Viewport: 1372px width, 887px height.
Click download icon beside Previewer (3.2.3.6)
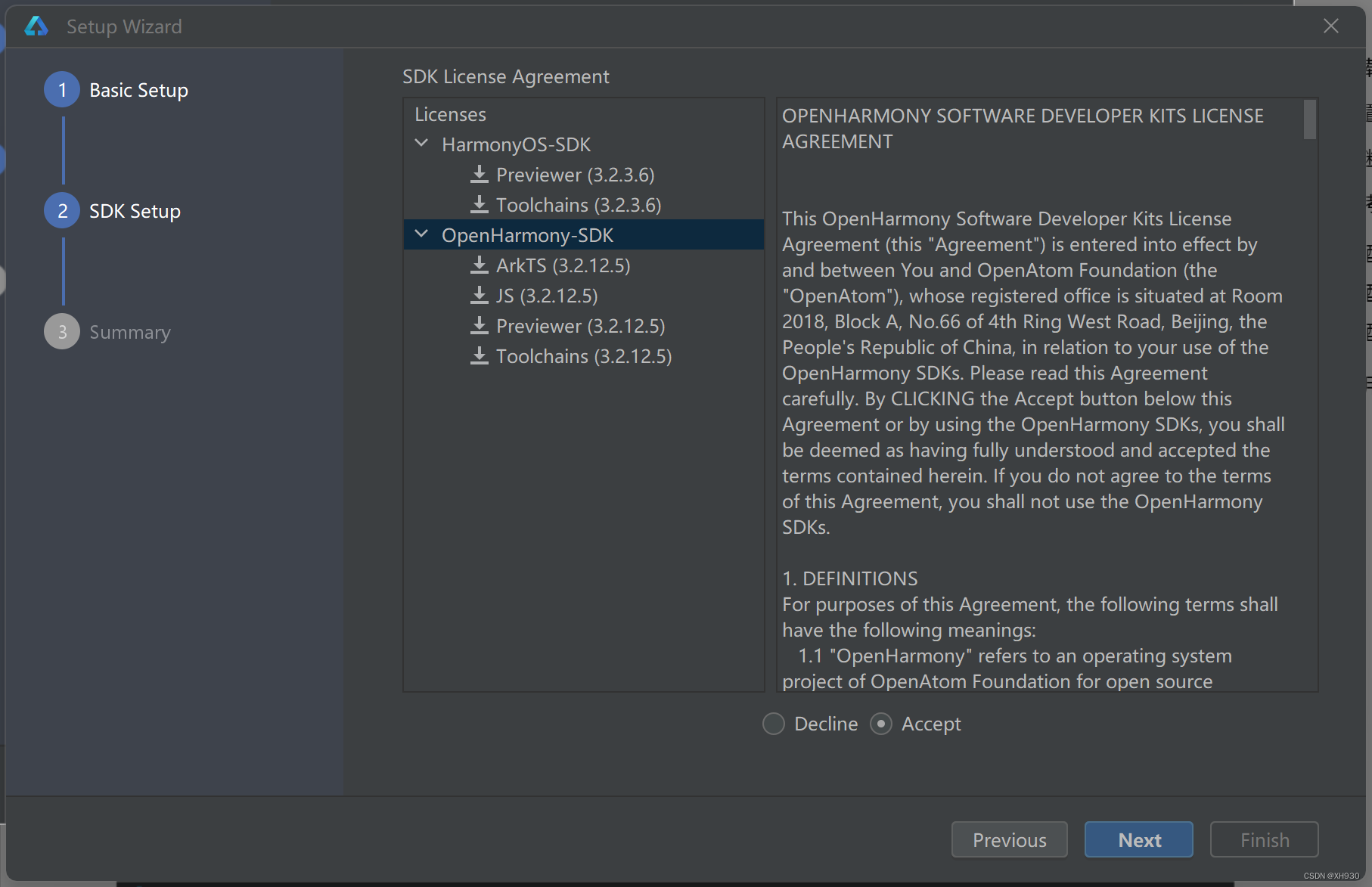[479, 175]
